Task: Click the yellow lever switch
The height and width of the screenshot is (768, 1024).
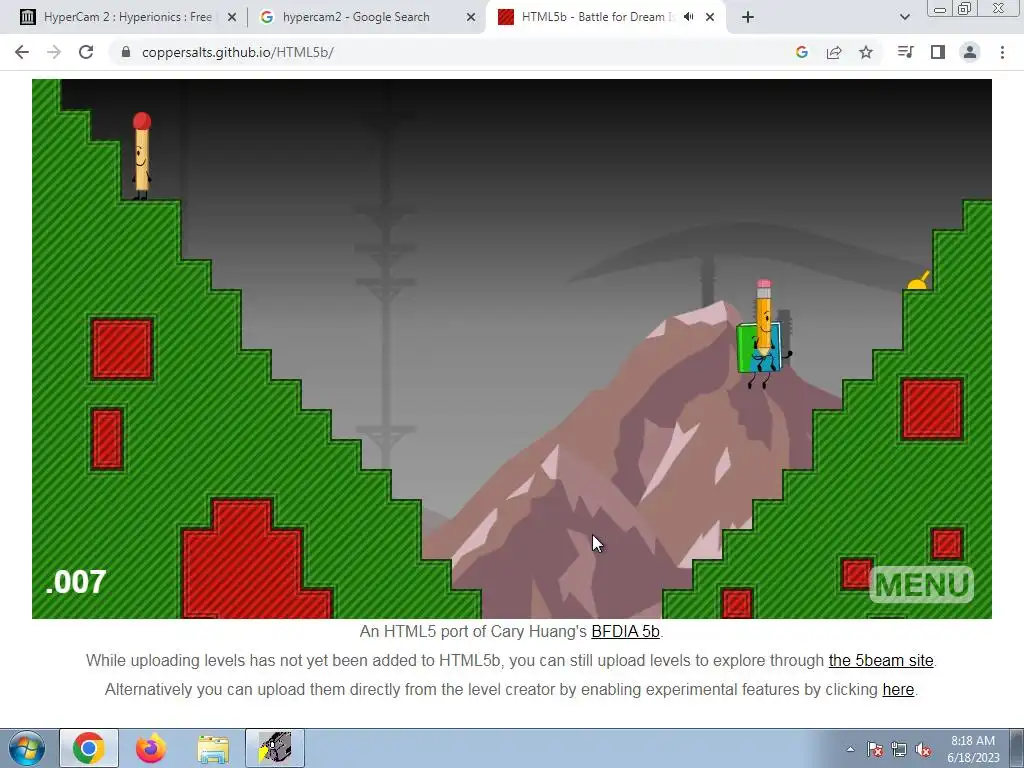Action: click(x=918, y=281)
